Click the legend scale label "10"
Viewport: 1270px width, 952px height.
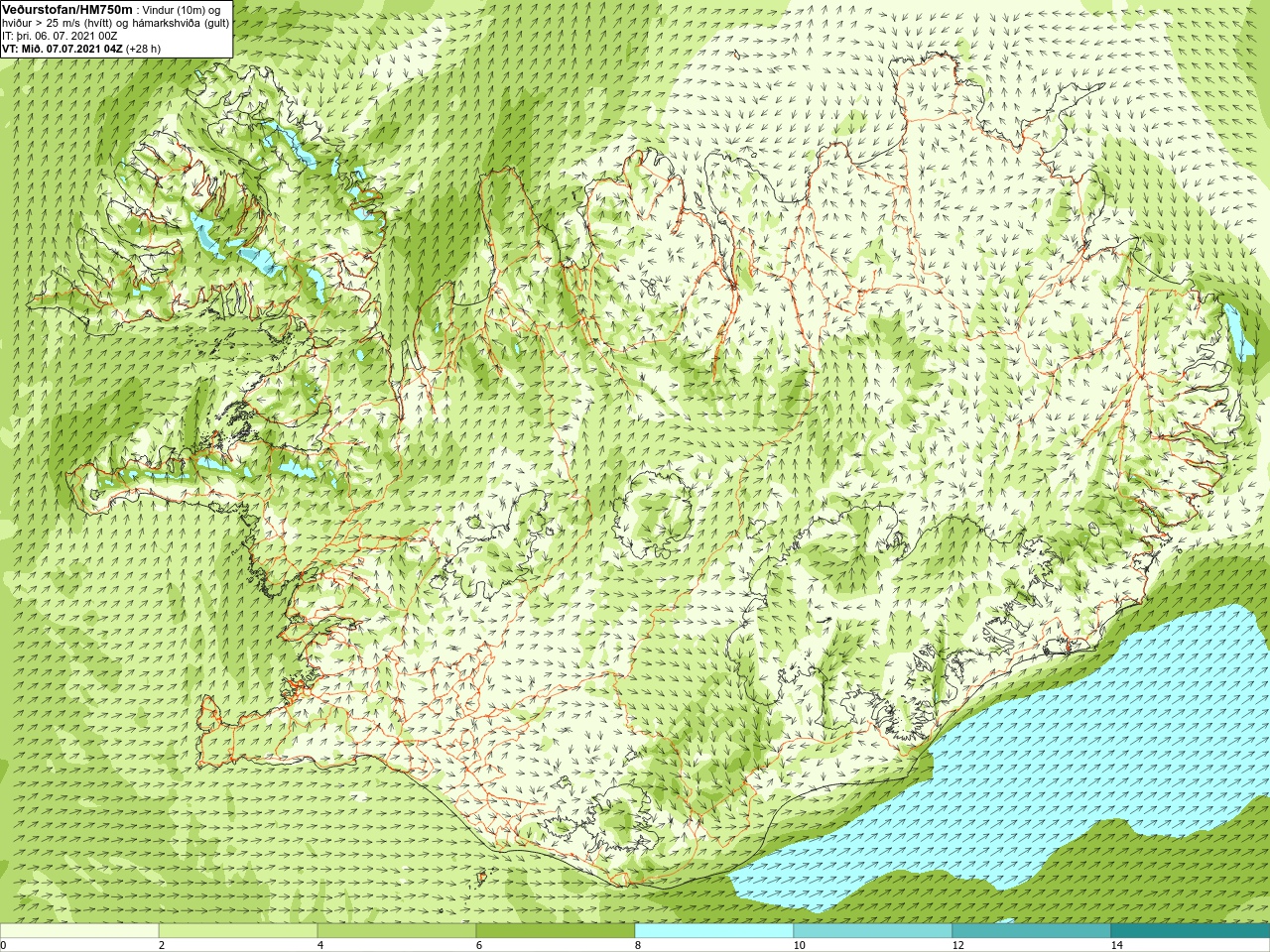click(x=799, y=945)
